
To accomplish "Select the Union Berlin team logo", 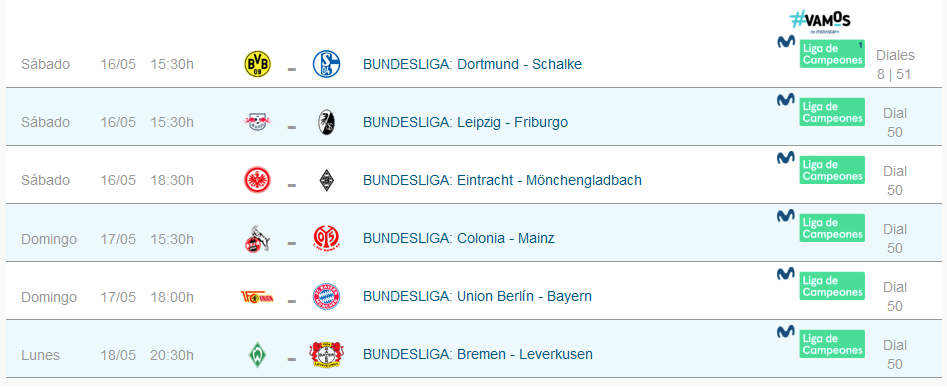I will (257, 297).
